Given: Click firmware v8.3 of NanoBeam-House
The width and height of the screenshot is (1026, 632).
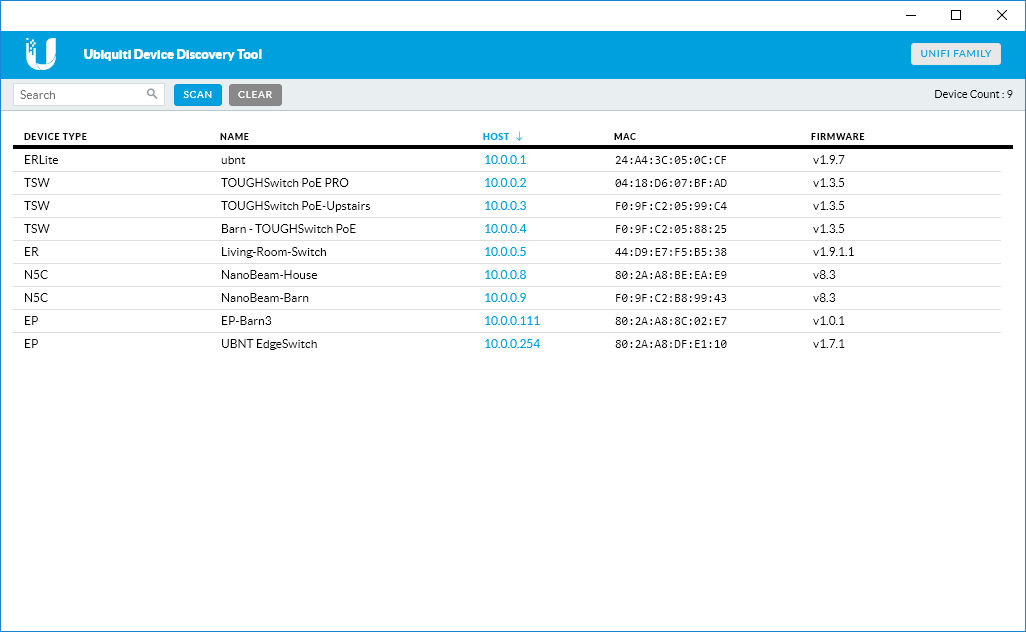Looking at the screenshot, I should point(824,275).
